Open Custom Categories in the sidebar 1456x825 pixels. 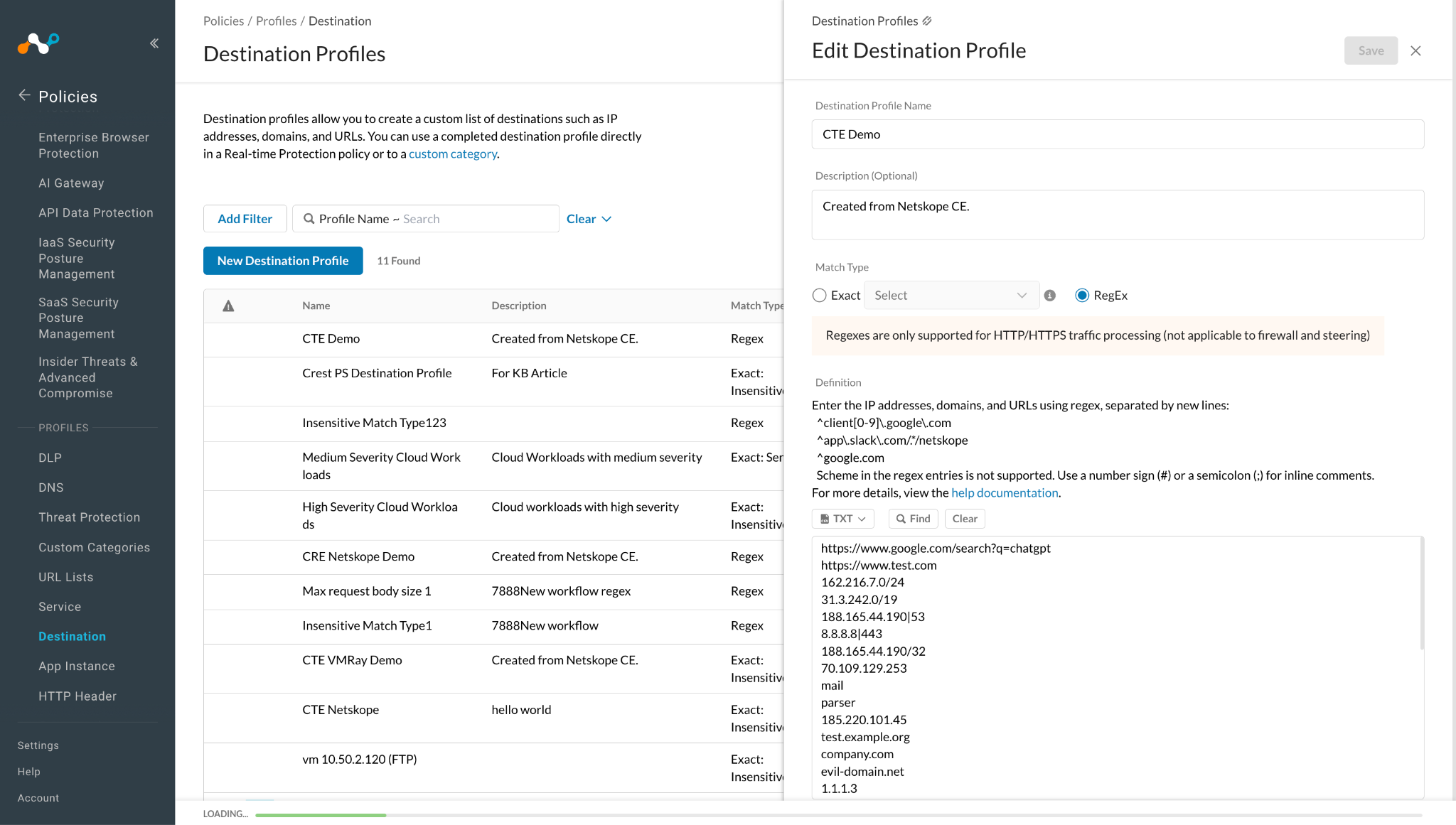click(95, 547)
